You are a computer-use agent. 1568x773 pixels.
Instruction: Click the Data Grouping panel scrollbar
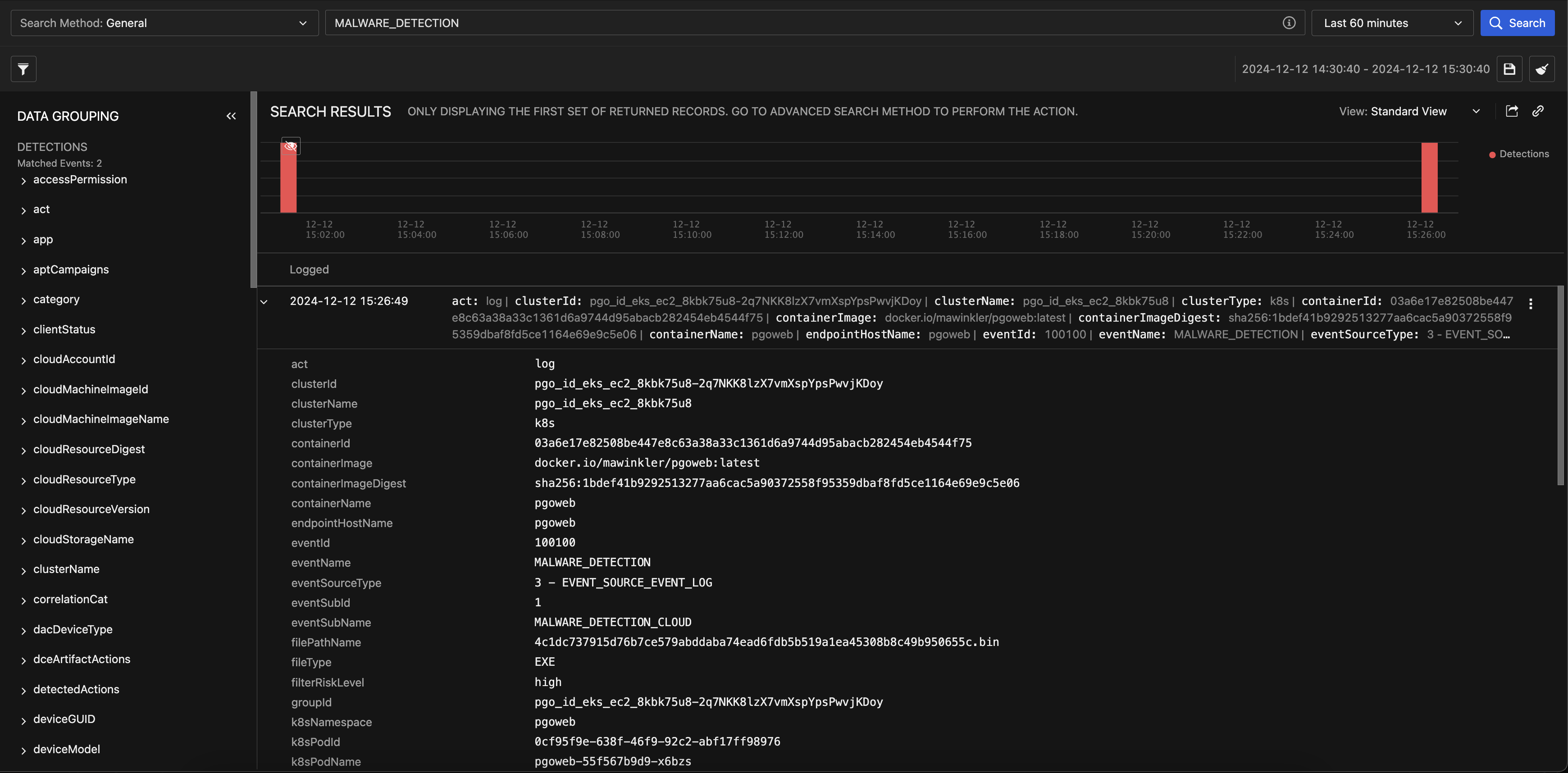coord(253,189)
